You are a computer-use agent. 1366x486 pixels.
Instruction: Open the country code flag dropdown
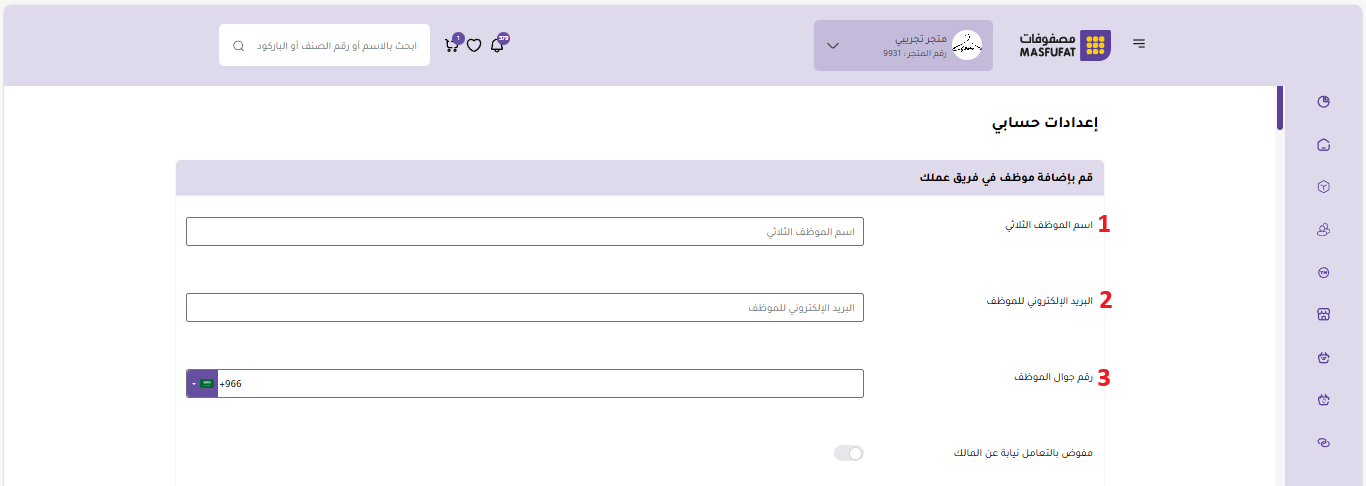coord(202,384)
